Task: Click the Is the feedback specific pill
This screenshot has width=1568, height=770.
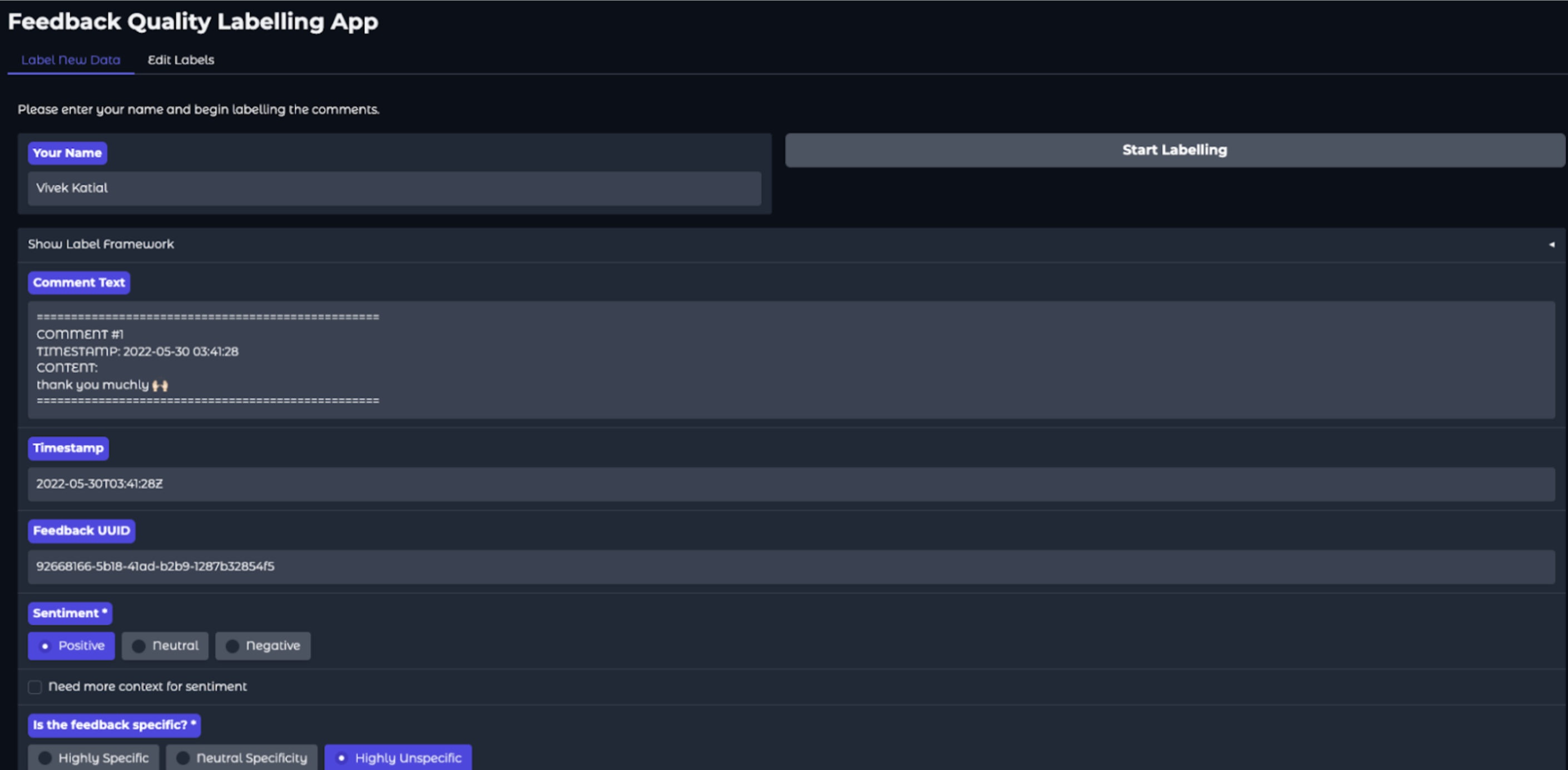Action: click(x=114, y=725)
